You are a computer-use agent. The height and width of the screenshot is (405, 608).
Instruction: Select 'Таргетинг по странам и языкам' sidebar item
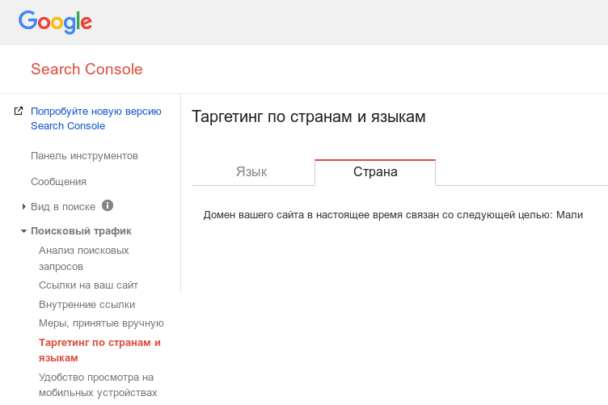pos(100,350)
